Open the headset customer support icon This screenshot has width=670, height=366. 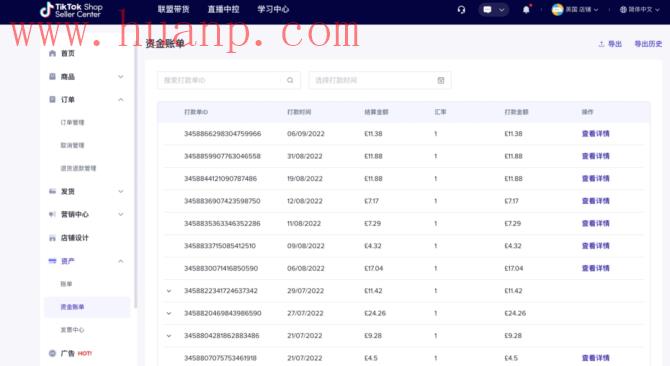point(461,9)
